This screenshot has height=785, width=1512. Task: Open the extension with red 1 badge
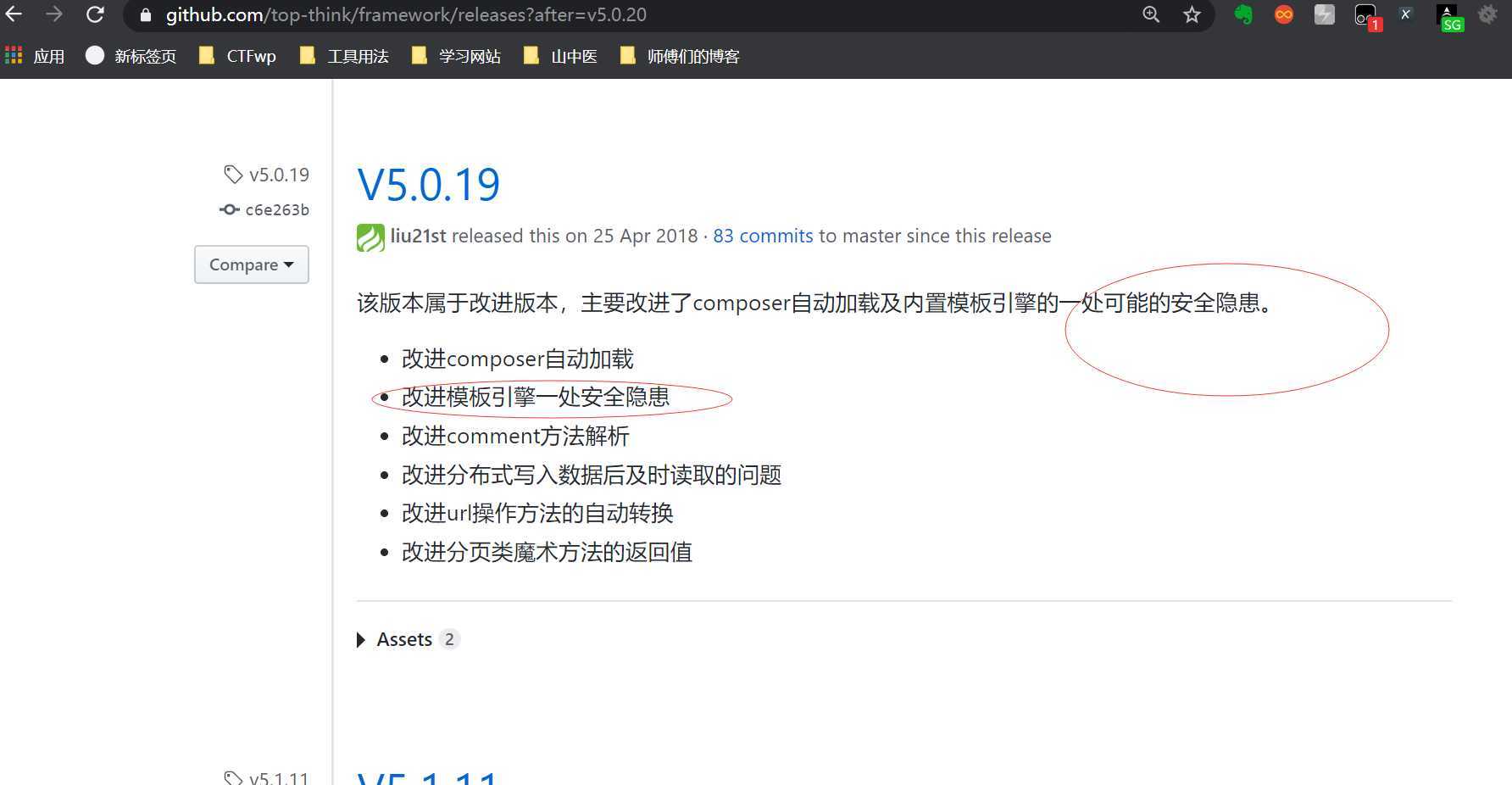(x=1367, y=17)
